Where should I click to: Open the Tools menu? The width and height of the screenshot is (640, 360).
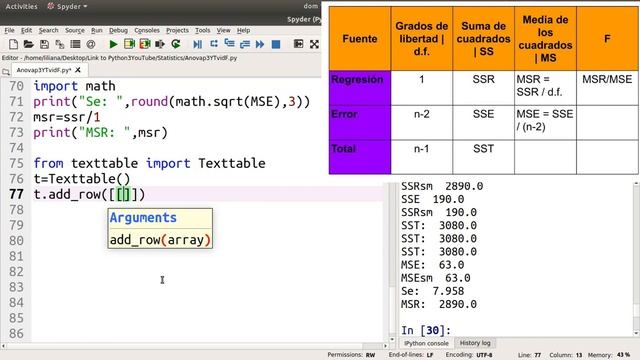[x=202, y=30]
